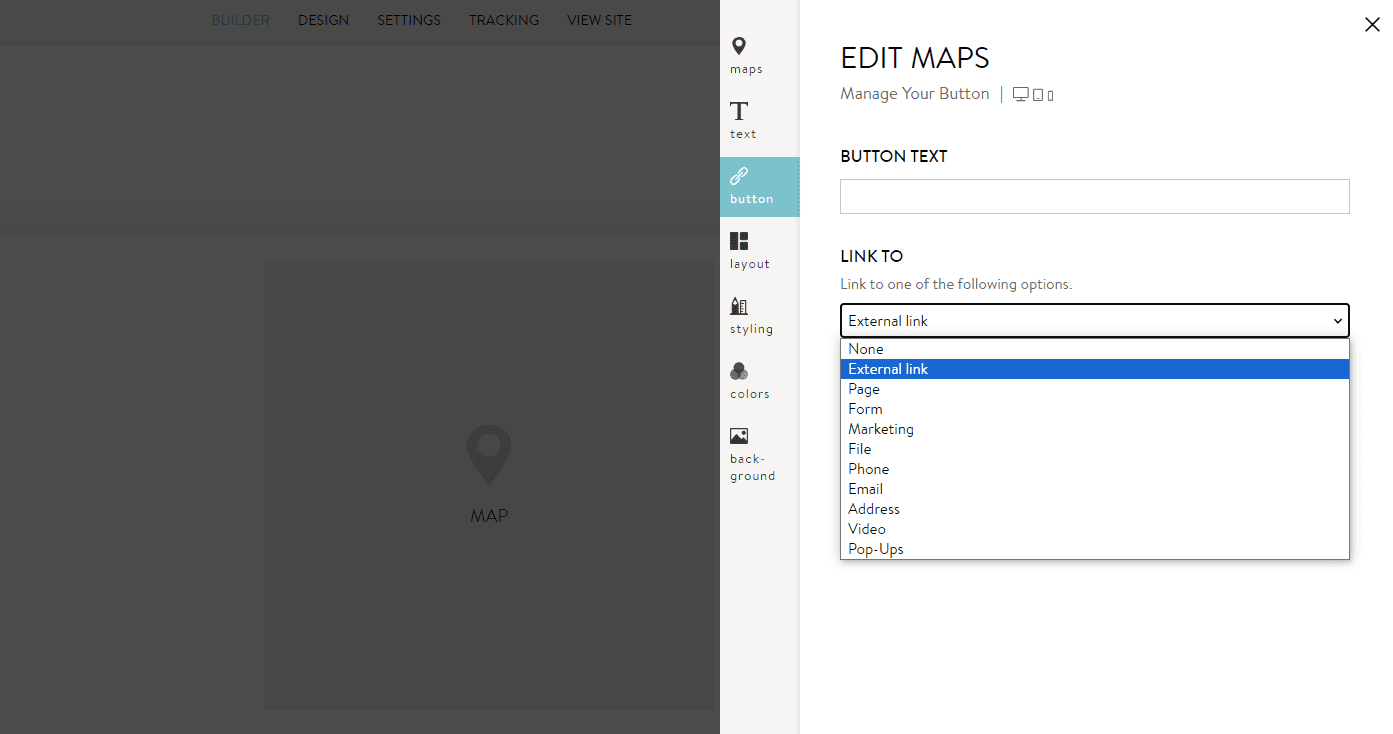The height and width of the screenshot is (734, 1393).
Task: Select the tablet device view icon
Action: pyautogui.click(x=1038, y=95)
